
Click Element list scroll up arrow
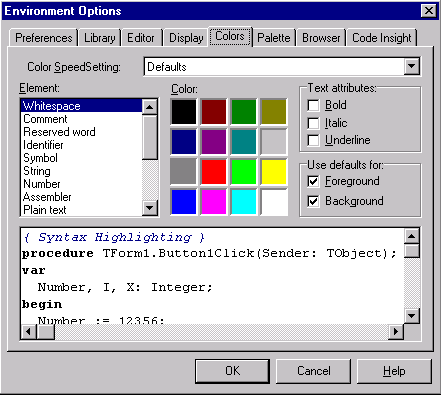(x=149, y=107)
